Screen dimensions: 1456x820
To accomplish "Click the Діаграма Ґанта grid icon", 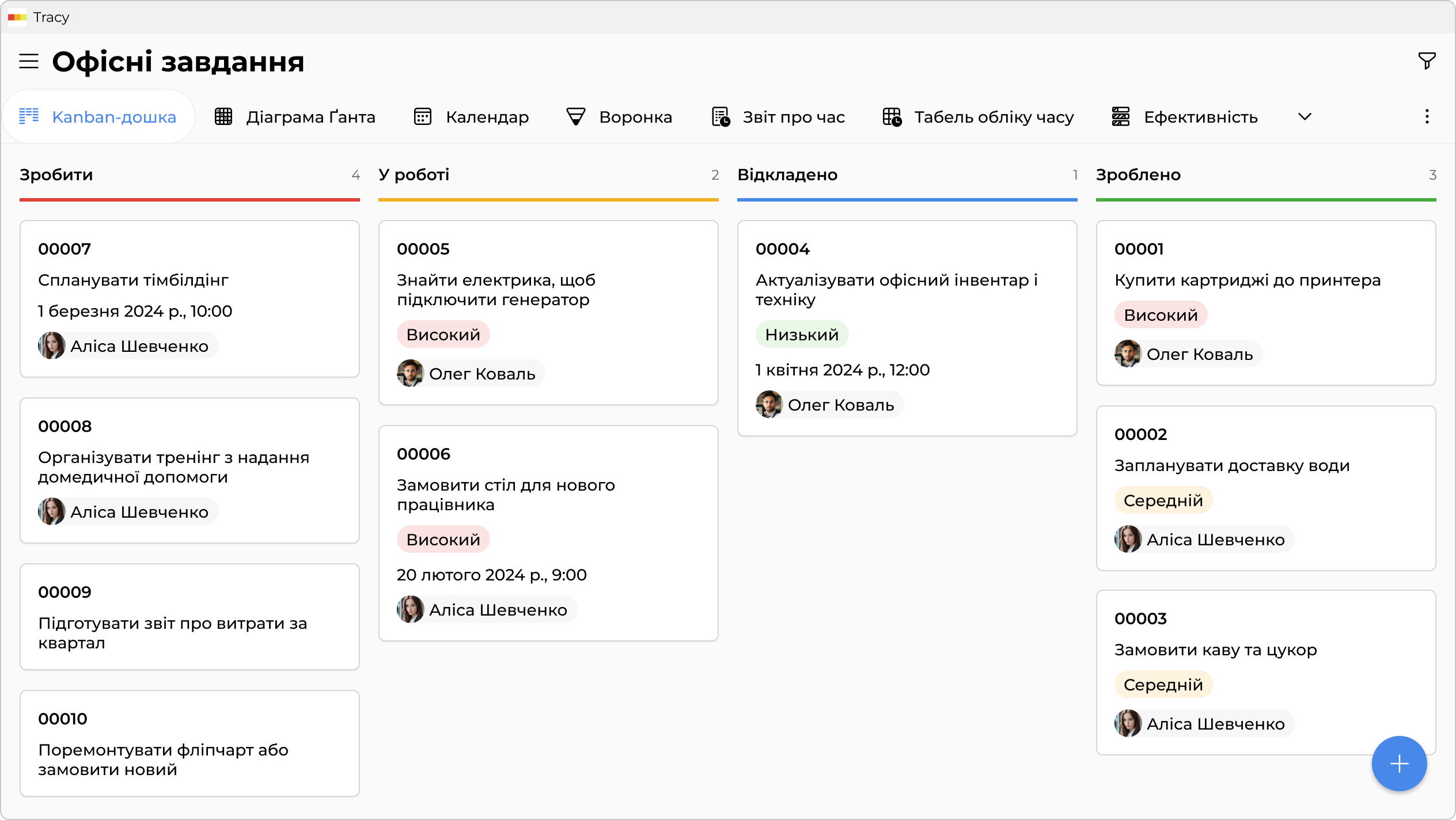I will 223,117.
